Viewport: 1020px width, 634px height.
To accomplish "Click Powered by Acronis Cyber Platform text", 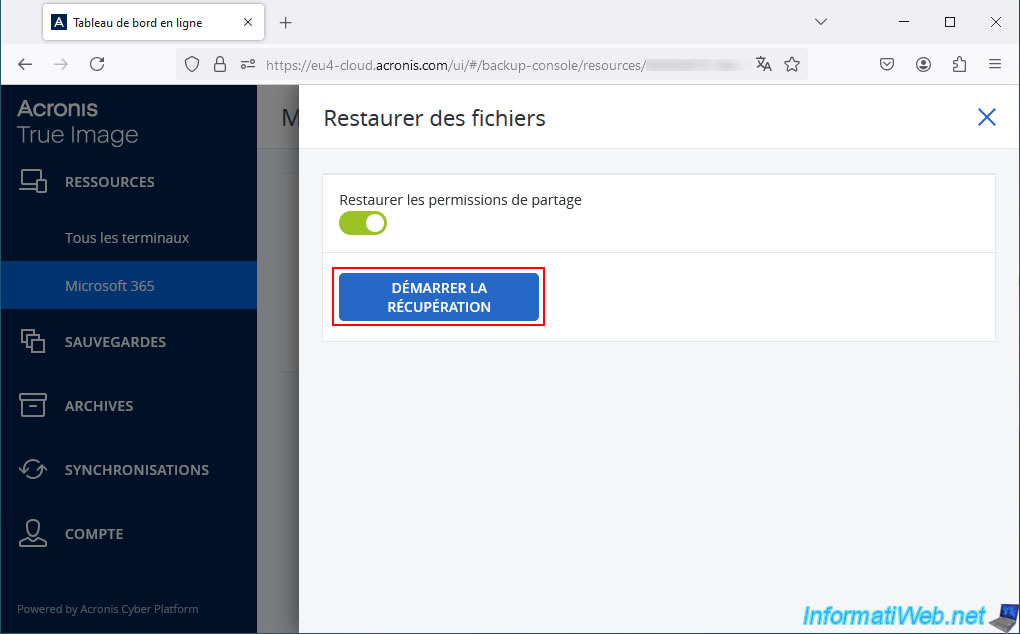I will [x=107, y=609].
